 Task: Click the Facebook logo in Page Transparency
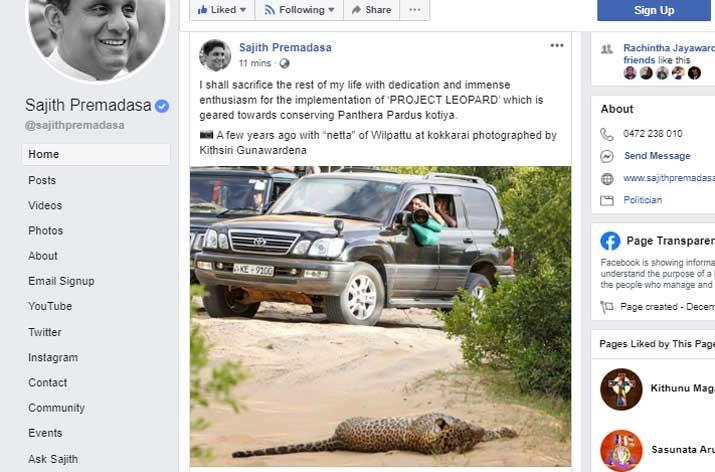(x=610, y=241)
